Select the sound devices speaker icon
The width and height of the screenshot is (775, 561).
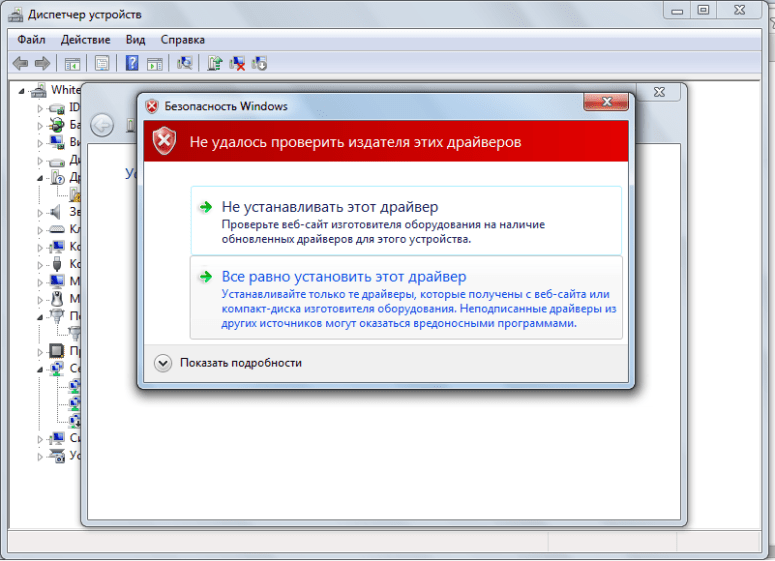coord(55,212)
